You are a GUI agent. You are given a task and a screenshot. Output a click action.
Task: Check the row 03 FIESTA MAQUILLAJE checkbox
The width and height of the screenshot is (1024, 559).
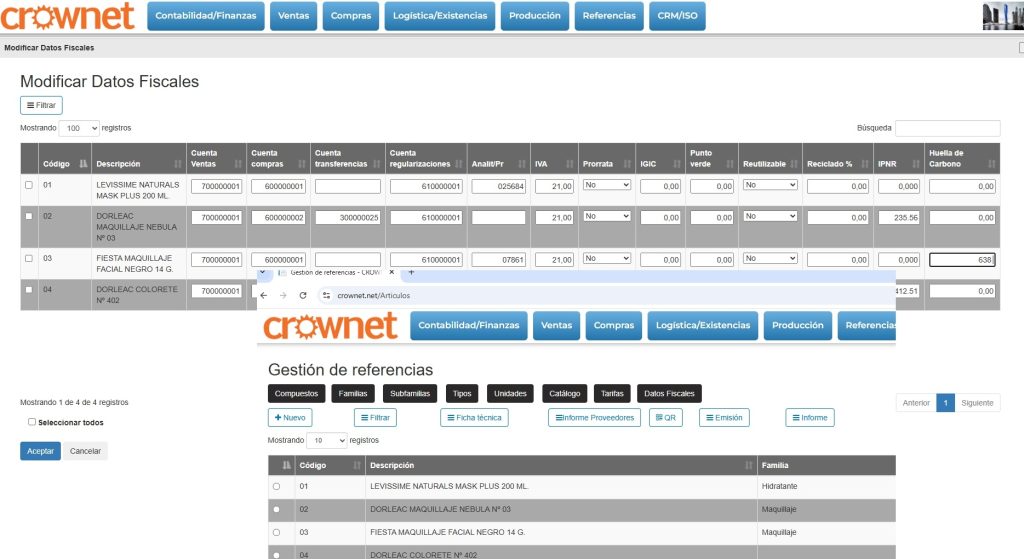[29, 258]
